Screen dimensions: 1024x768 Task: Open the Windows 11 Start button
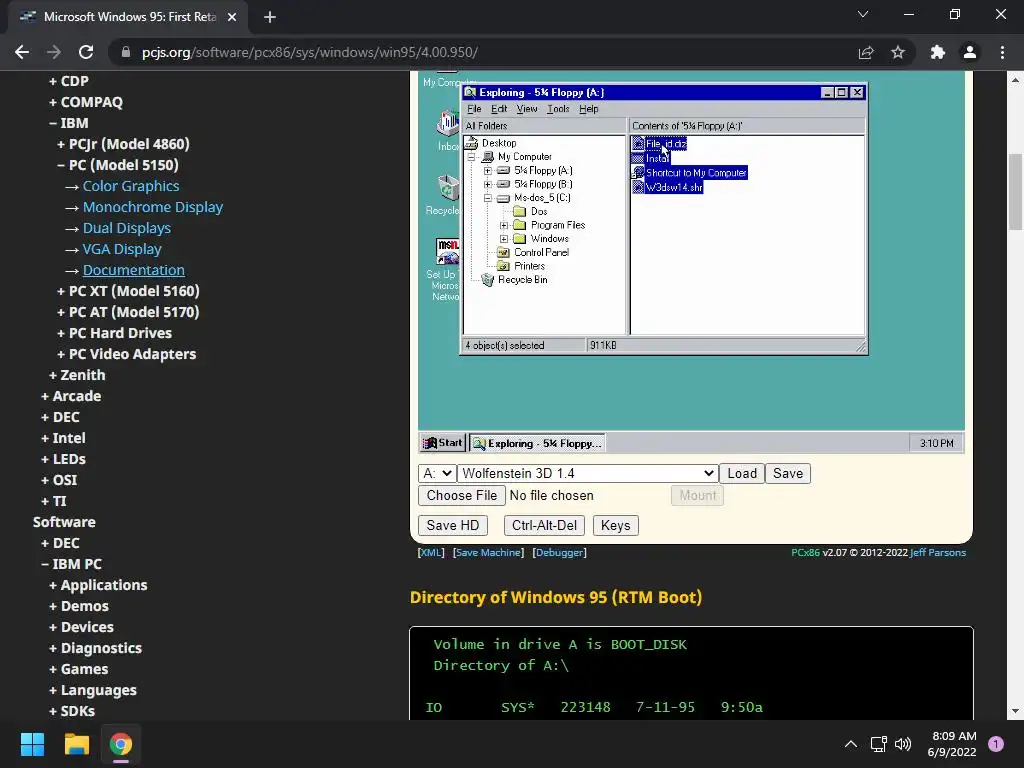coord(32,744)
